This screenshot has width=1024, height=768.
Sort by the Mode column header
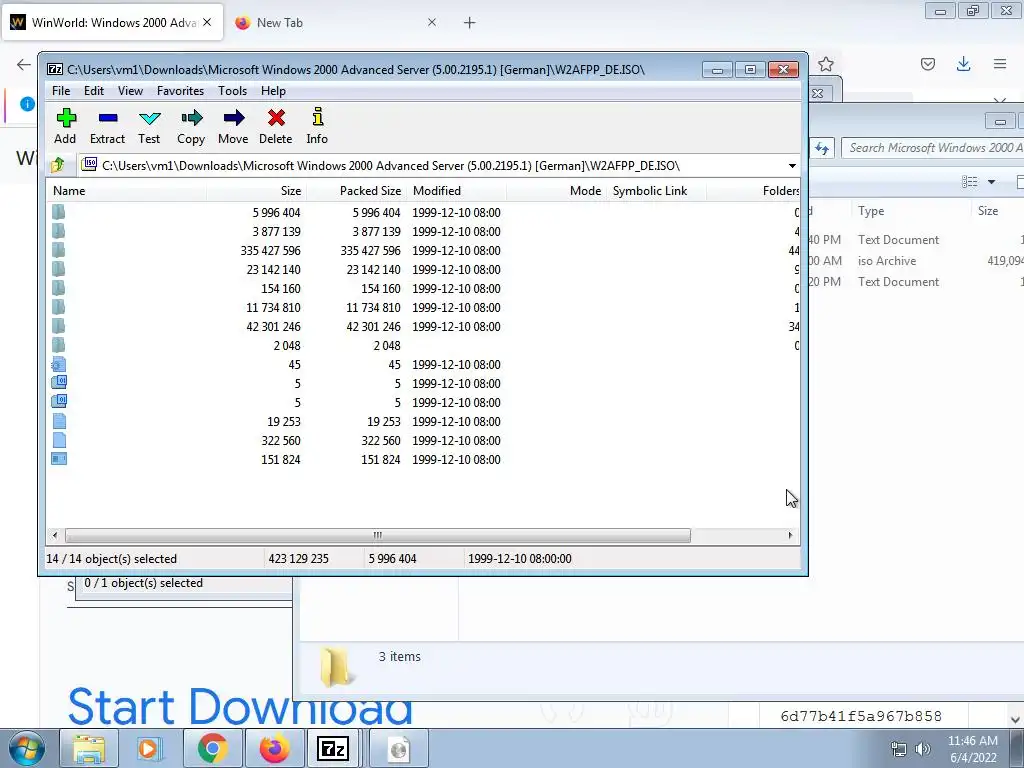556,191
